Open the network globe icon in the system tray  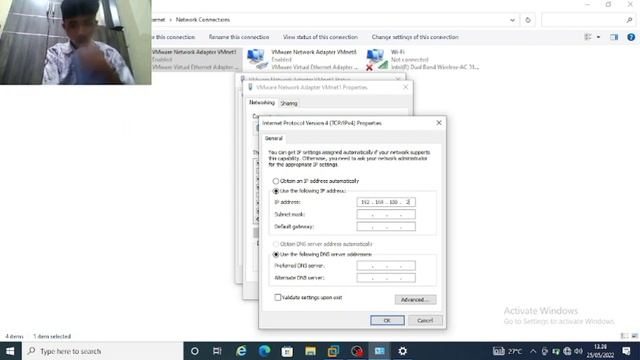point(567,351)
